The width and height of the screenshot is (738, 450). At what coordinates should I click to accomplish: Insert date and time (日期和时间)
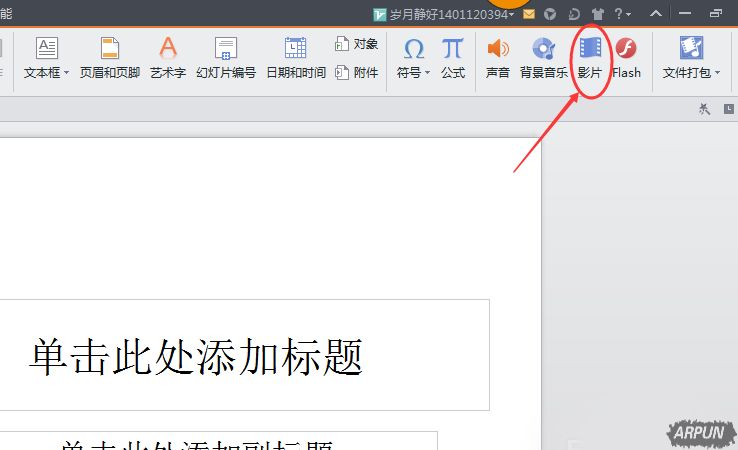coord(295,57)
